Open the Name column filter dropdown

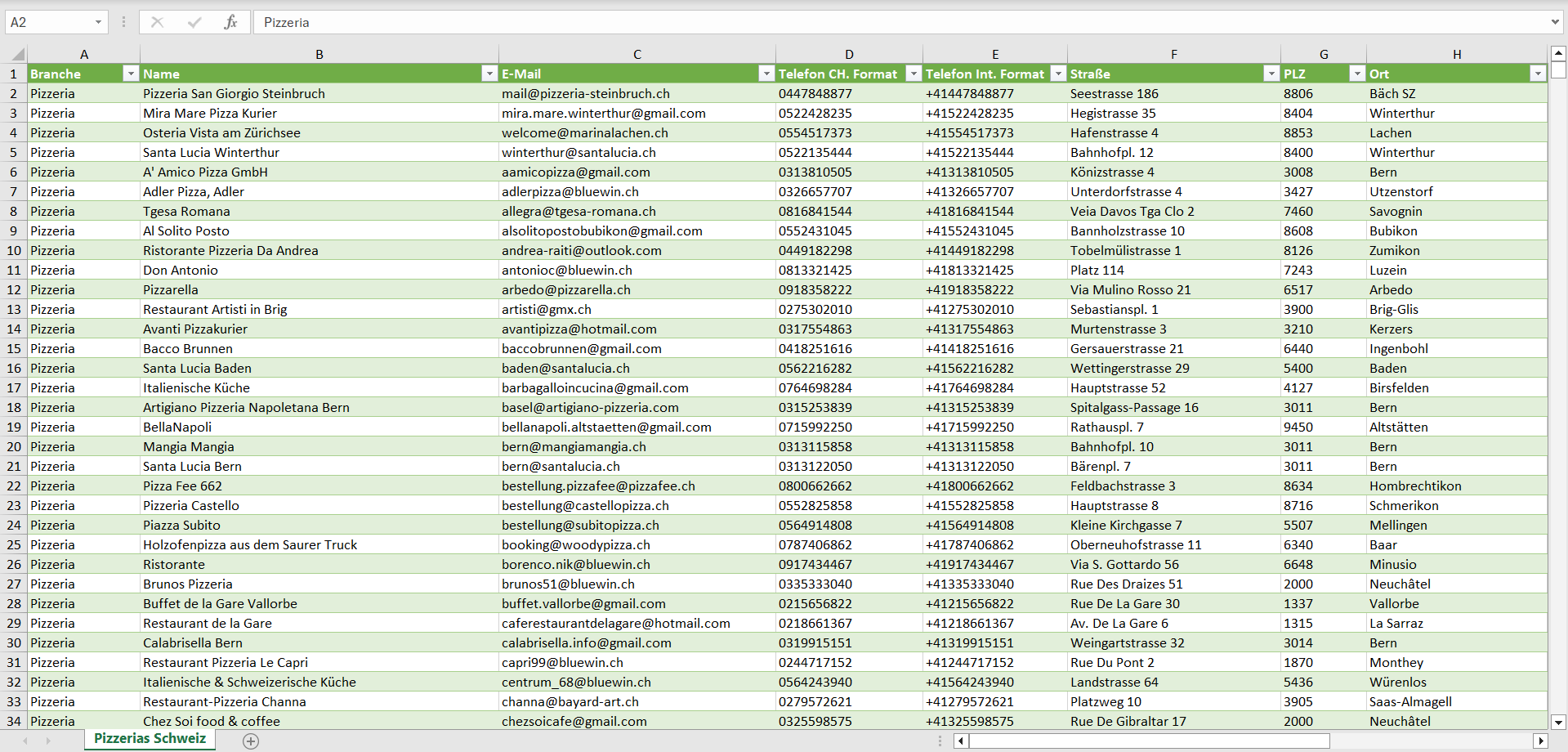tap(489, 74)
